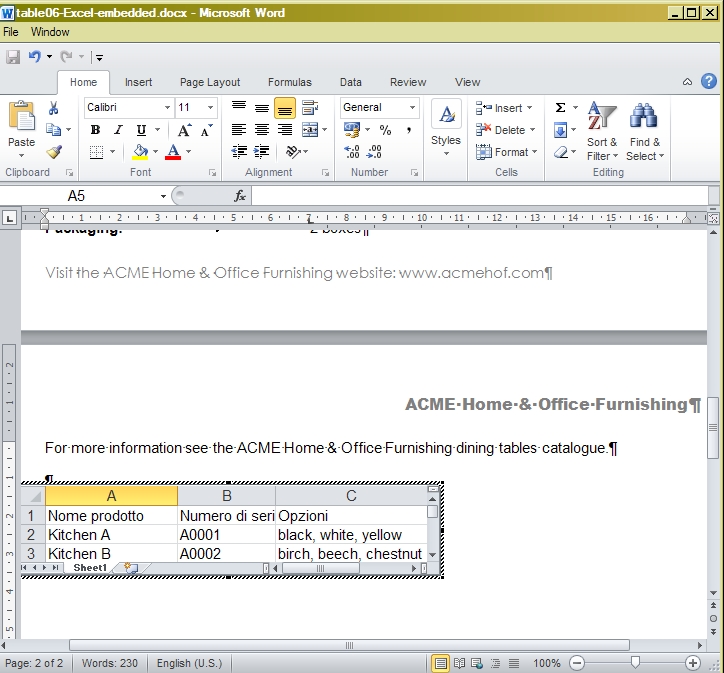Image resolution: width=724 pixels, height=673 pixels.
Task: Increase font size with Grow Font
Action: coord(184,130)
